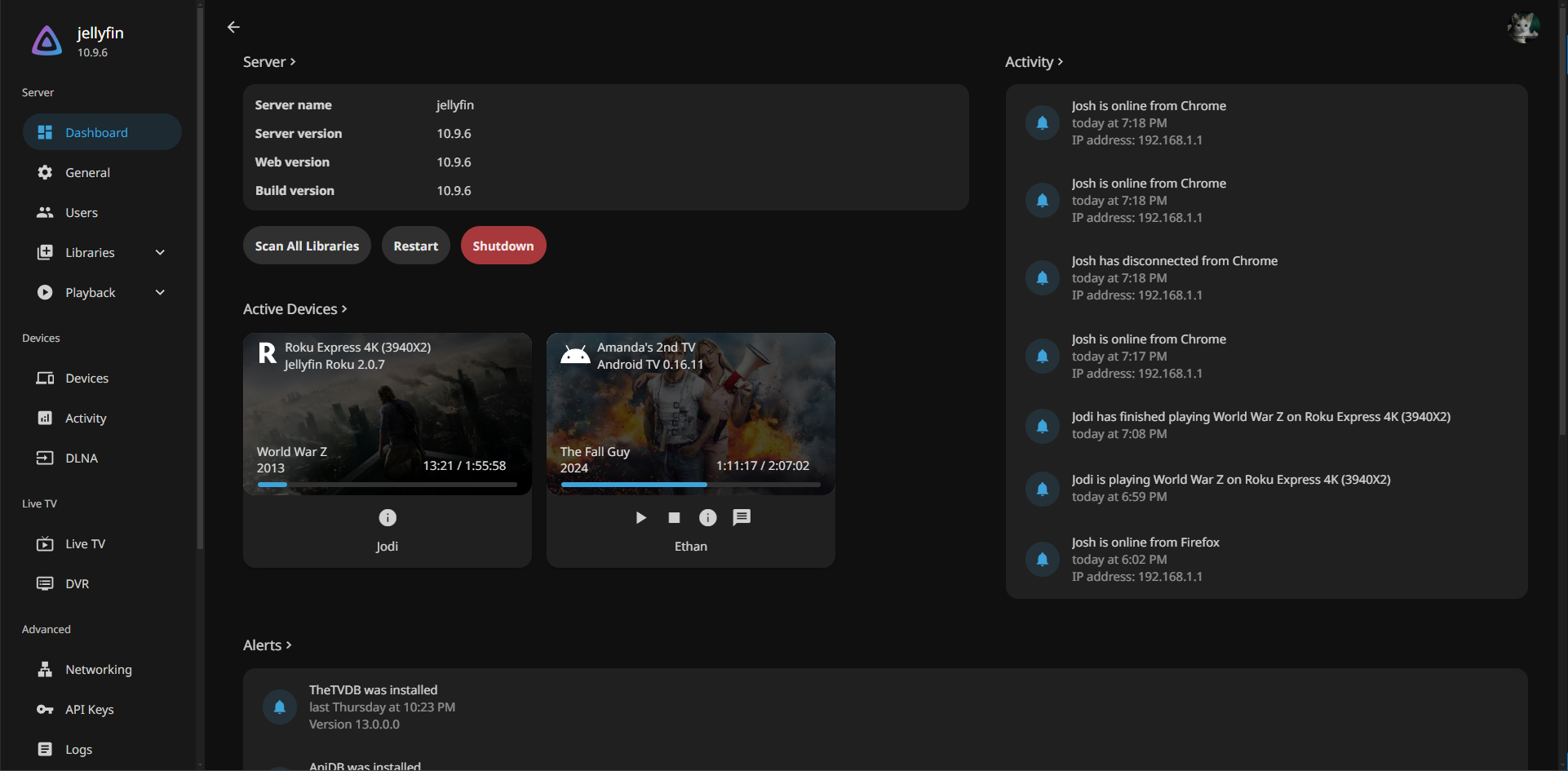Click the back arrow icon
1568x771 pixels.
click(233, 27)
